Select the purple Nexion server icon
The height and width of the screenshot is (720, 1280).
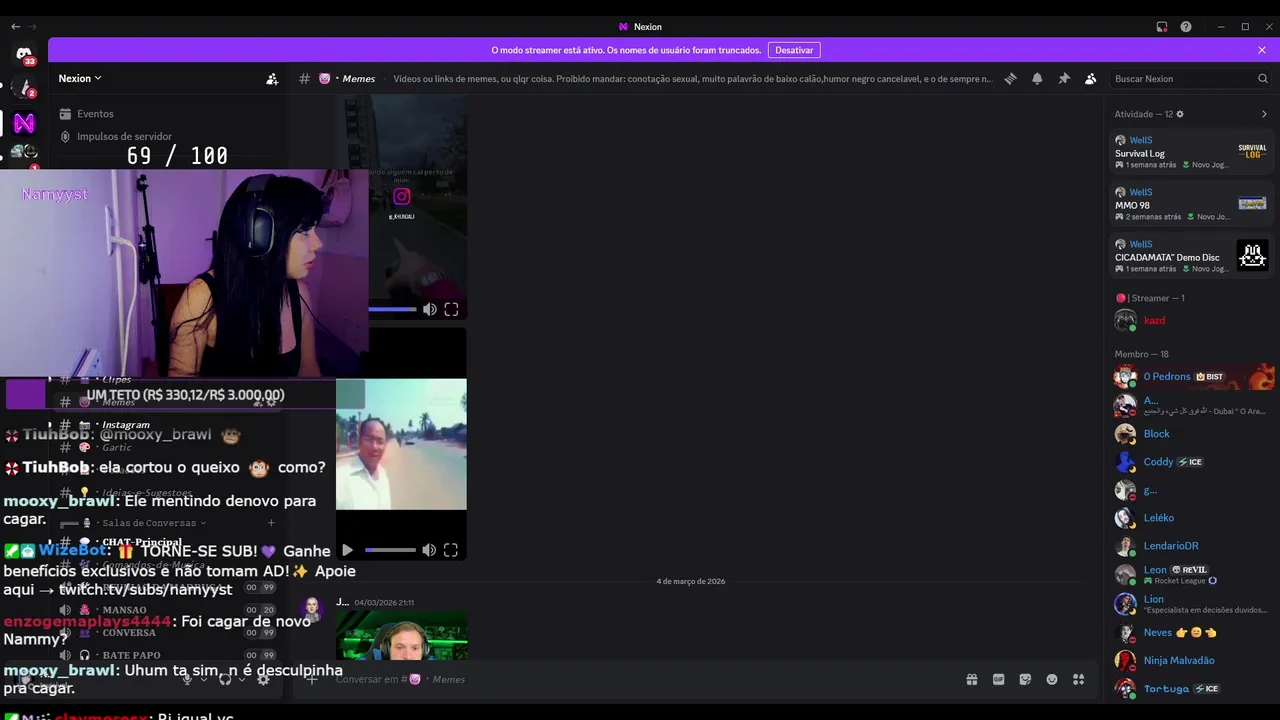pos(24,123)
